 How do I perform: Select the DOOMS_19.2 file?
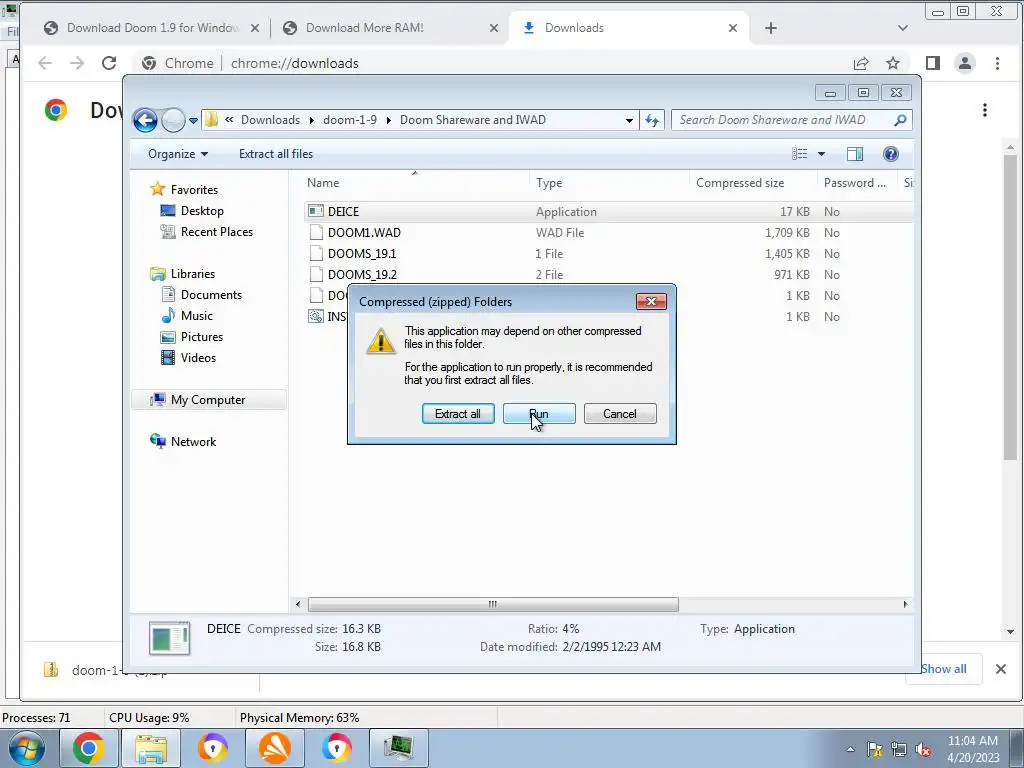pyautogui.click(x=607, y=274)
